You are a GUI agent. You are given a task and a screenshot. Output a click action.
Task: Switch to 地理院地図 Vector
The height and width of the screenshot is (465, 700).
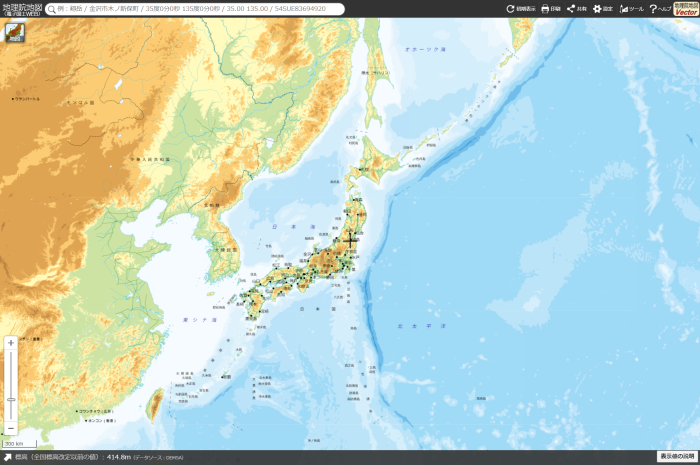tap(686, 9)
